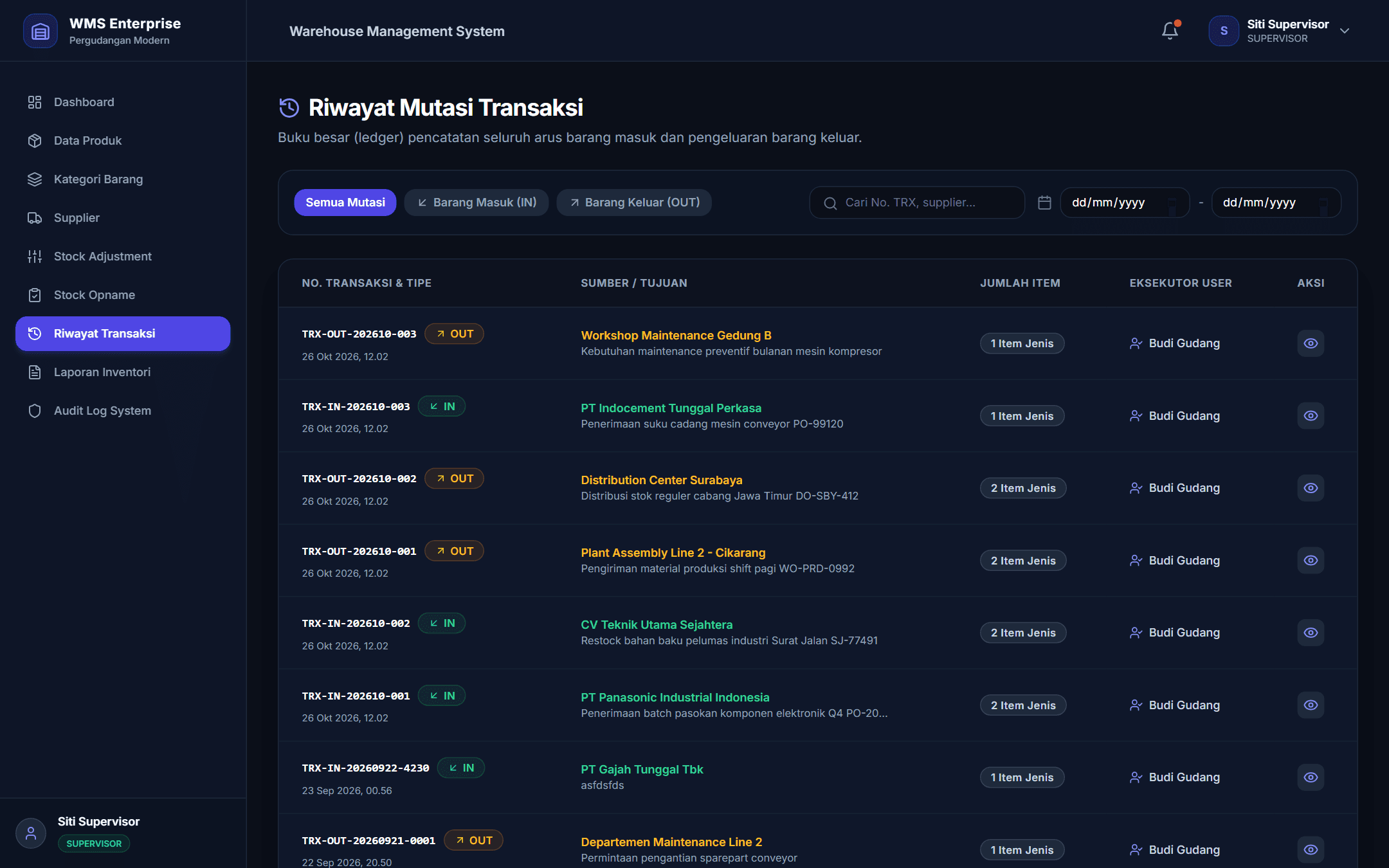
Task: Click eye icon for TRX-IN-20260922-4230
Action: (x=1311, y=777)
